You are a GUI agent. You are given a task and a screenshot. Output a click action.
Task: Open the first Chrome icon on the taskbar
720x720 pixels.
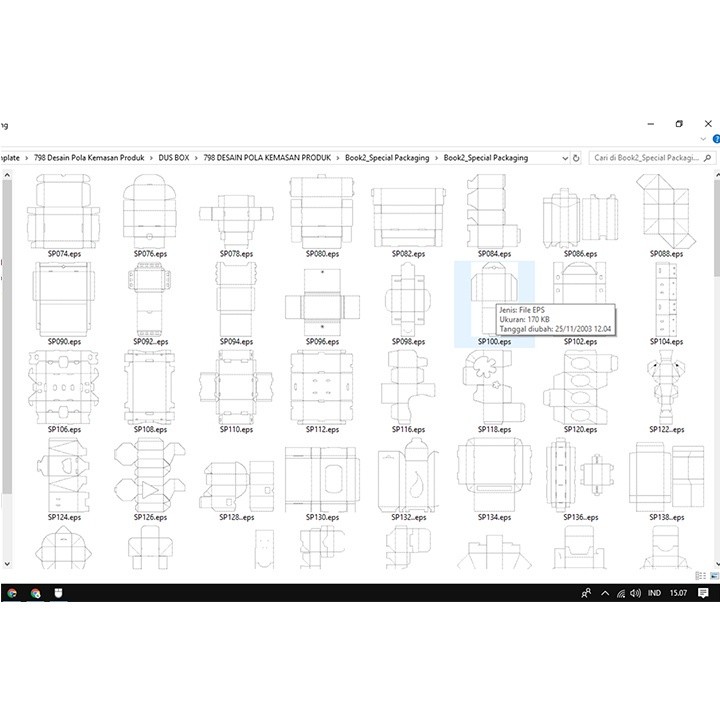(12, 593)
